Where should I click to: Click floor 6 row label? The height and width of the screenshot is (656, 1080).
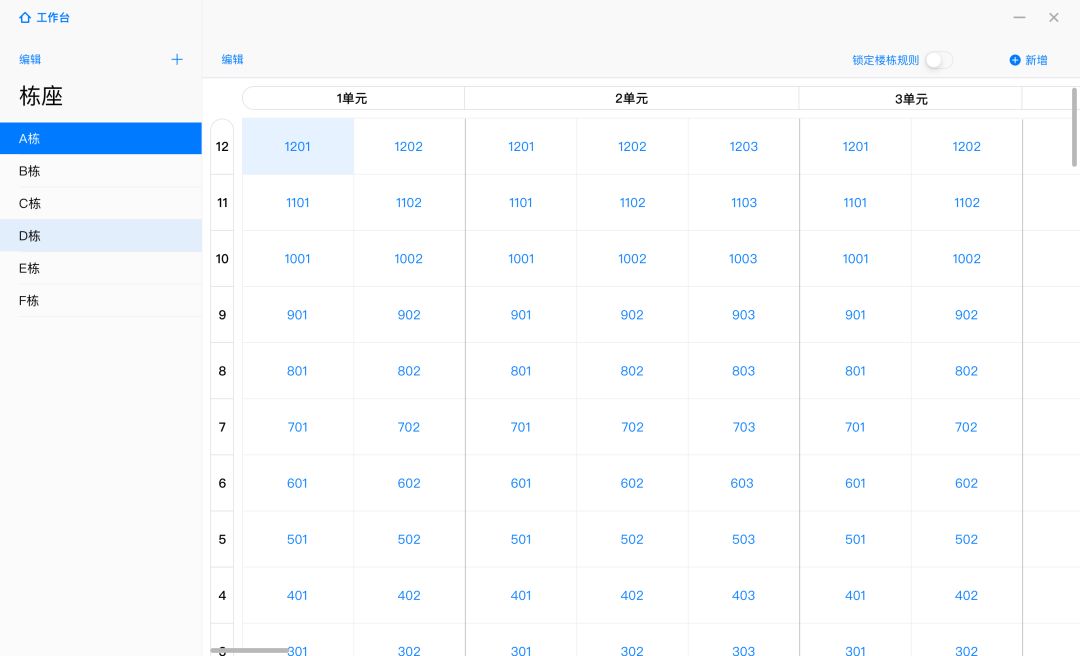point(222,483)
